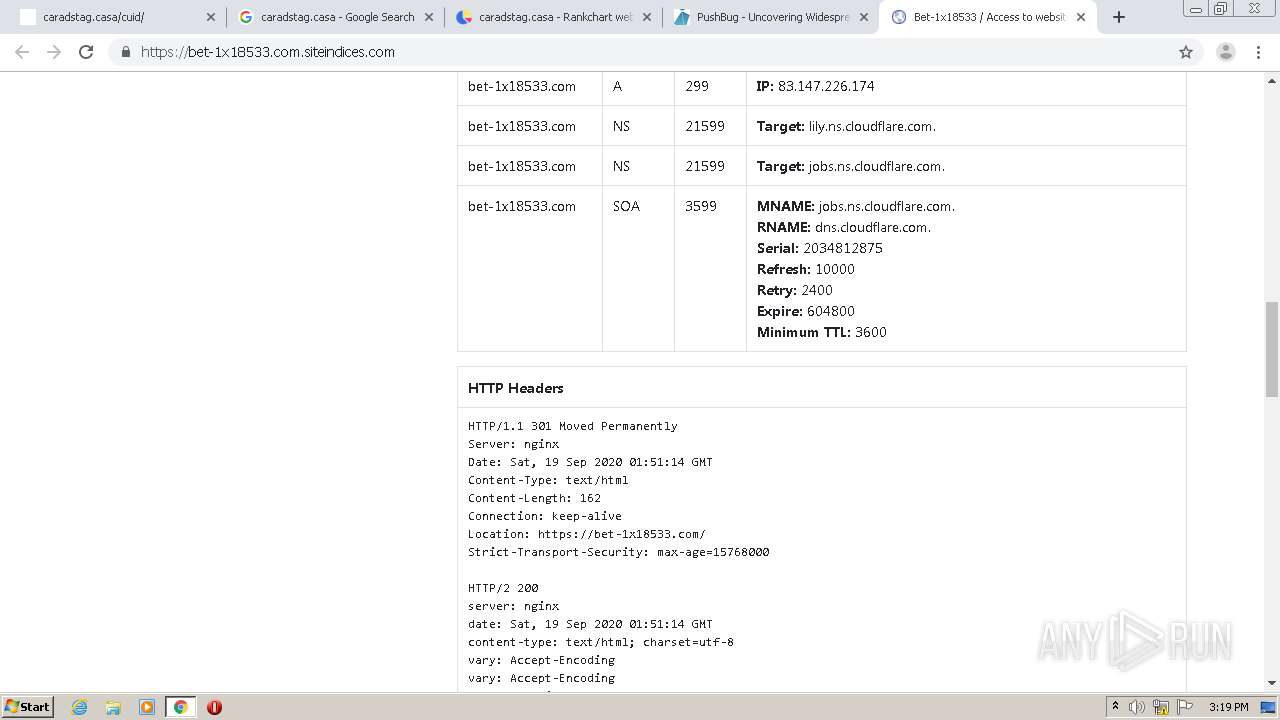Open File Explorer from taskbar

point(113,707)
